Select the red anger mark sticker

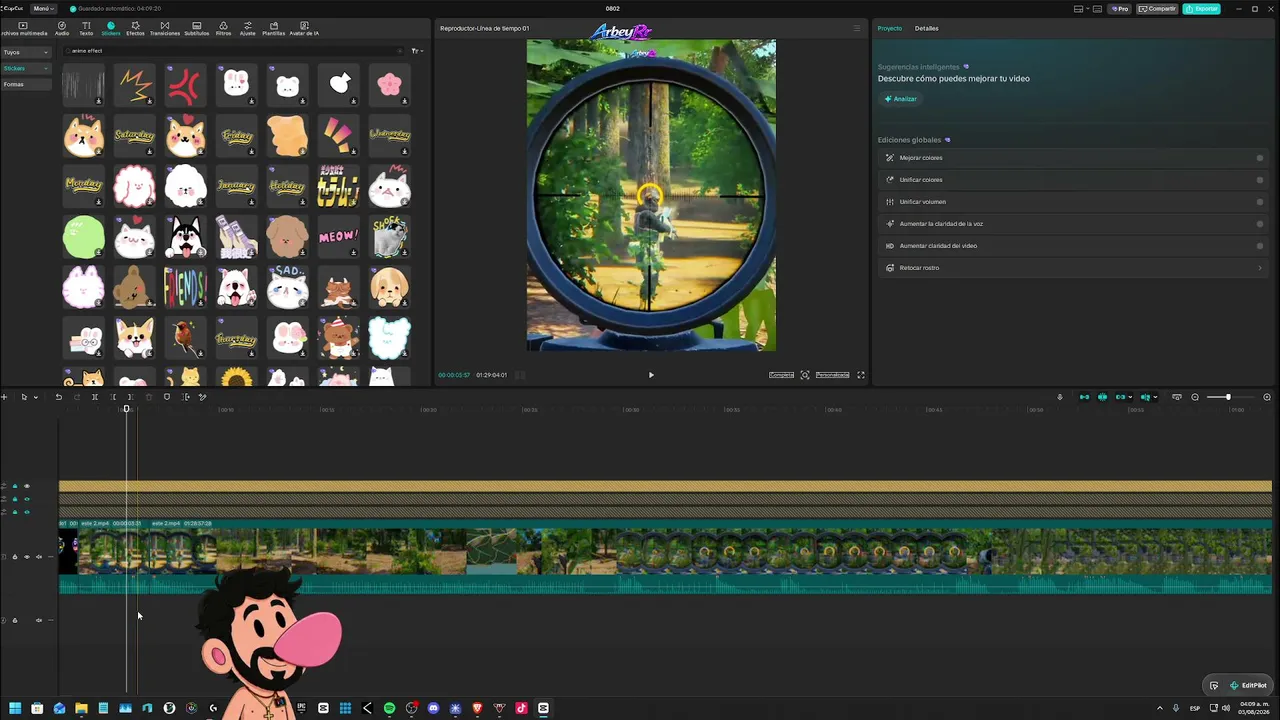(185, 85)
